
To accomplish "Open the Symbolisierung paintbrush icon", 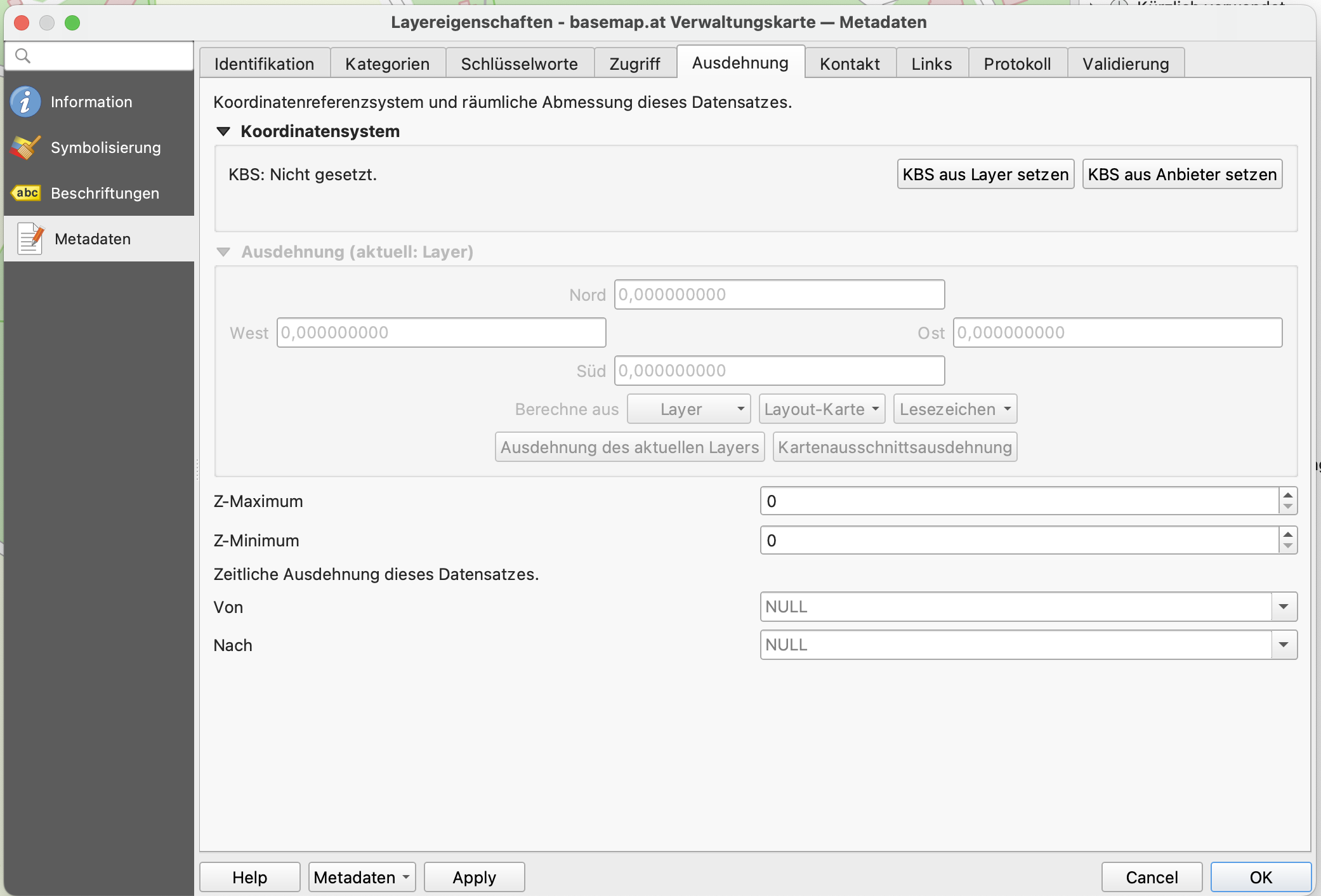I will point(25,148).
